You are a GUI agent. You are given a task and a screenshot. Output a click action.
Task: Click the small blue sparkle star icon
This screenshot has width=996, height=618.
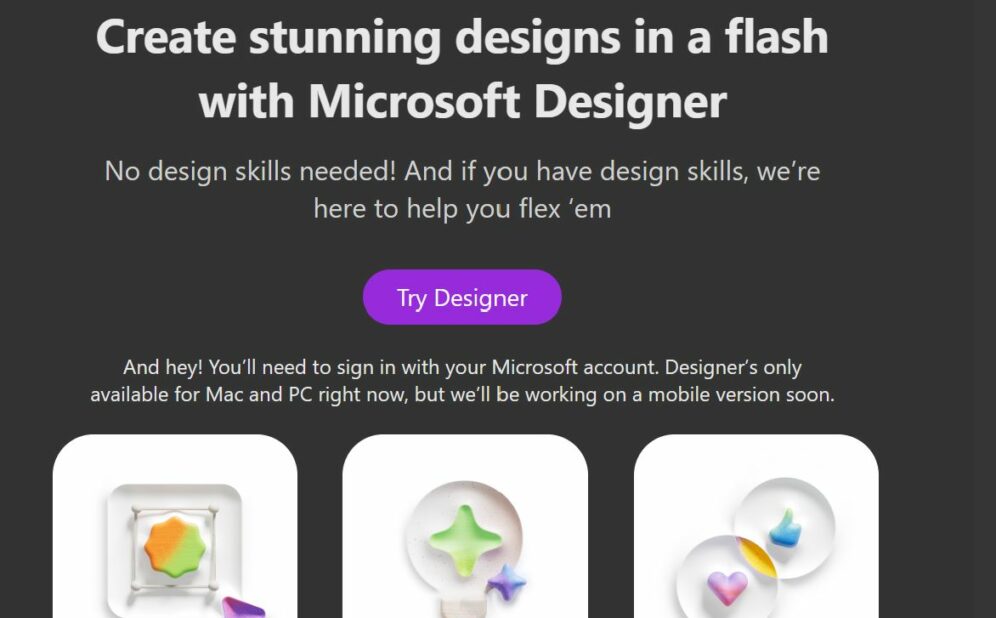(x=507, y=582)
